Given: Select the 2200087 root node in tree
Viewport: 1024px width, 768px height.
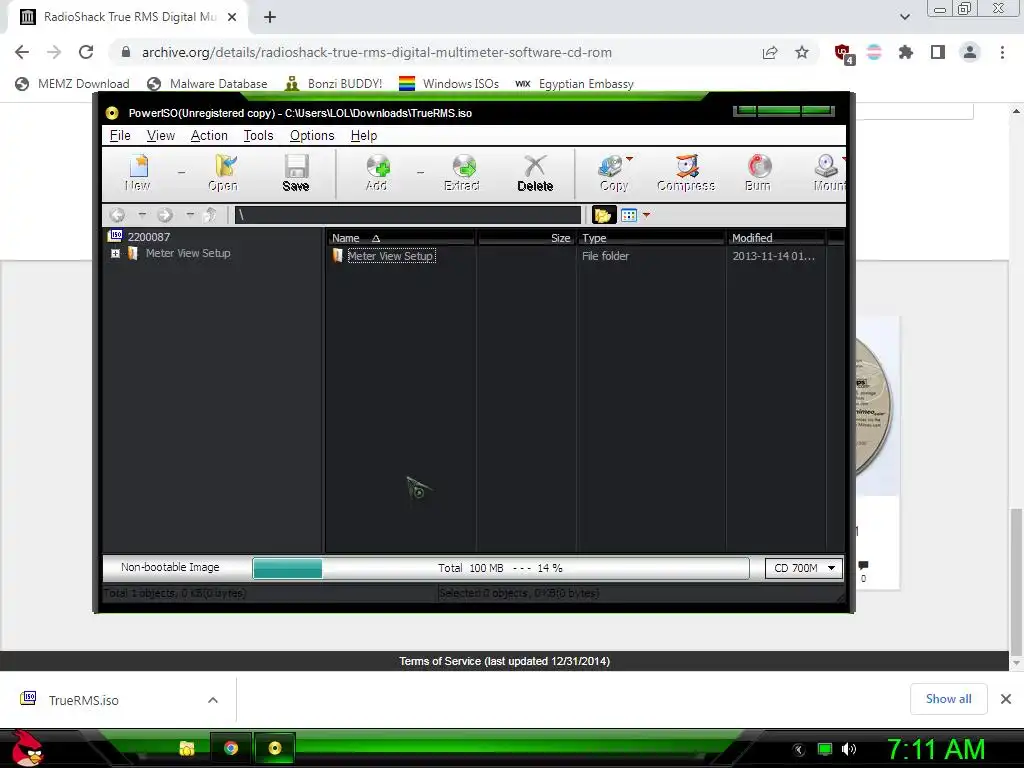Looking at the screenshot, I should pyautogui.click(x=149, y=237).
